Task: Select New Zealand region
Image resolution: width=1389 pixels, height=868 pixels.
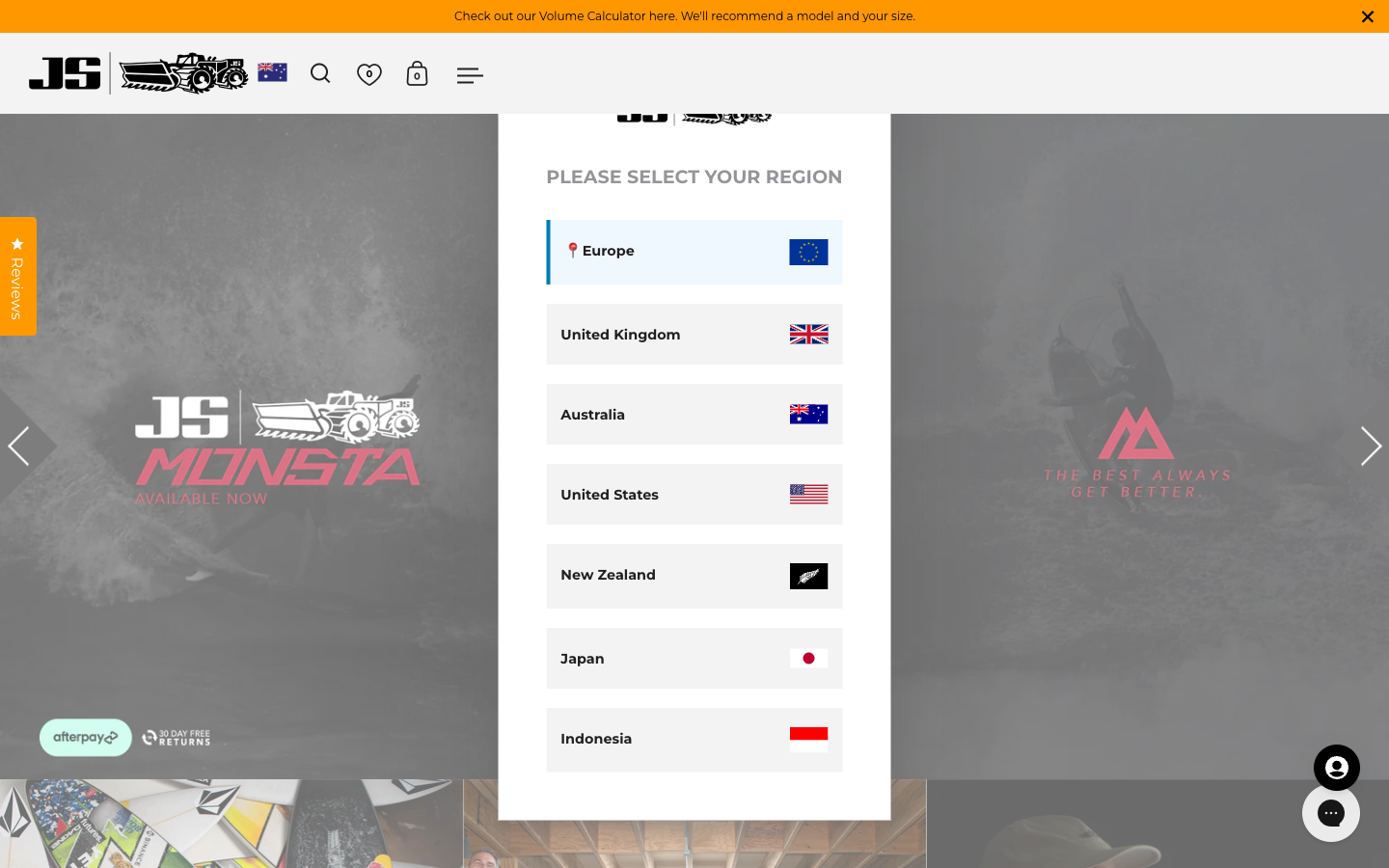Action: (694, 577)
